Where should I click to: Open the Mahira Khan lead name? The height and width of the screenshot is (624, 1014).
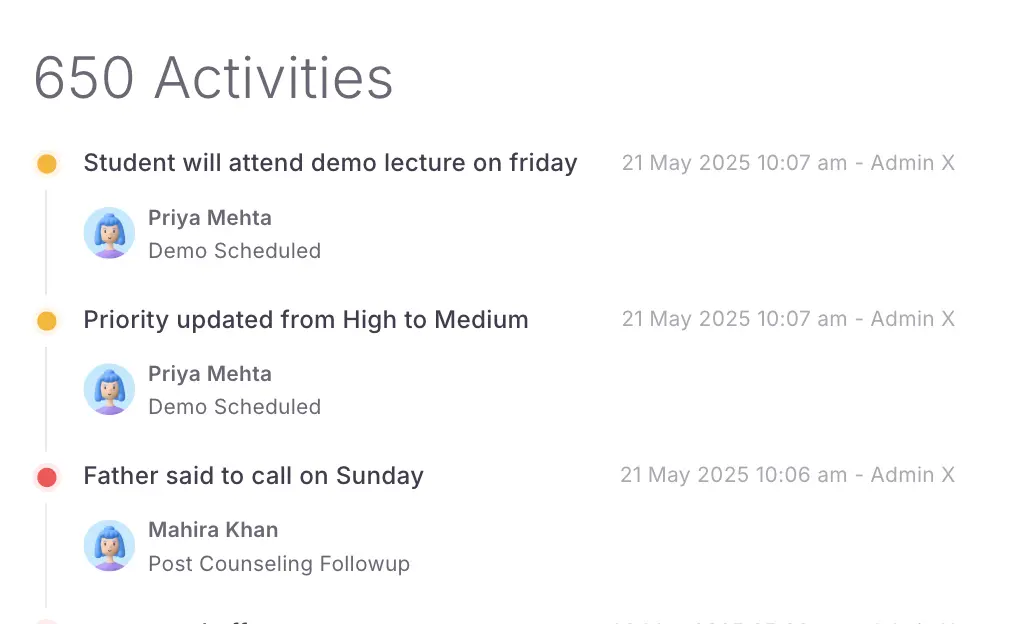click(x=213, y=530)
